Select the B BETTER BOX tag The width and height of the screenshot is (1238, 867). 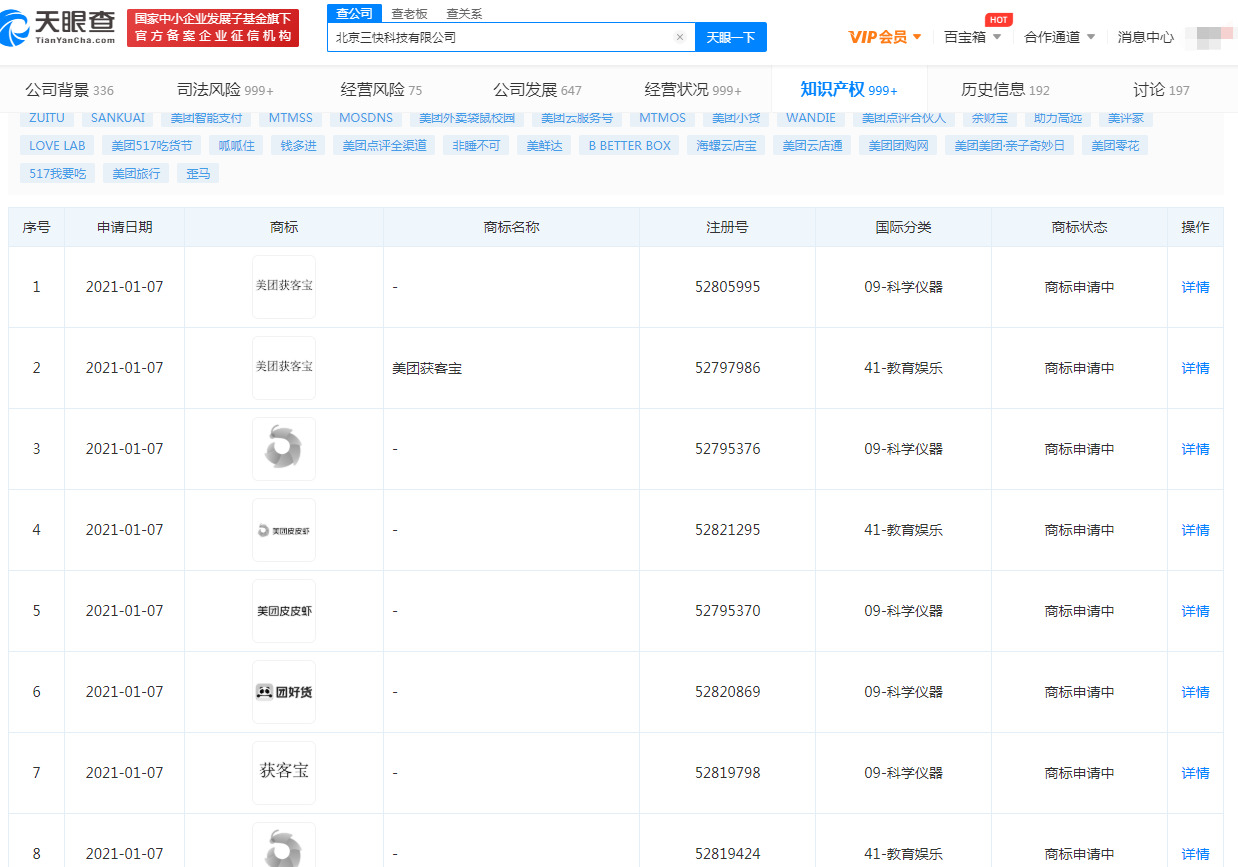pyautogui.click(x=630, y=145)
